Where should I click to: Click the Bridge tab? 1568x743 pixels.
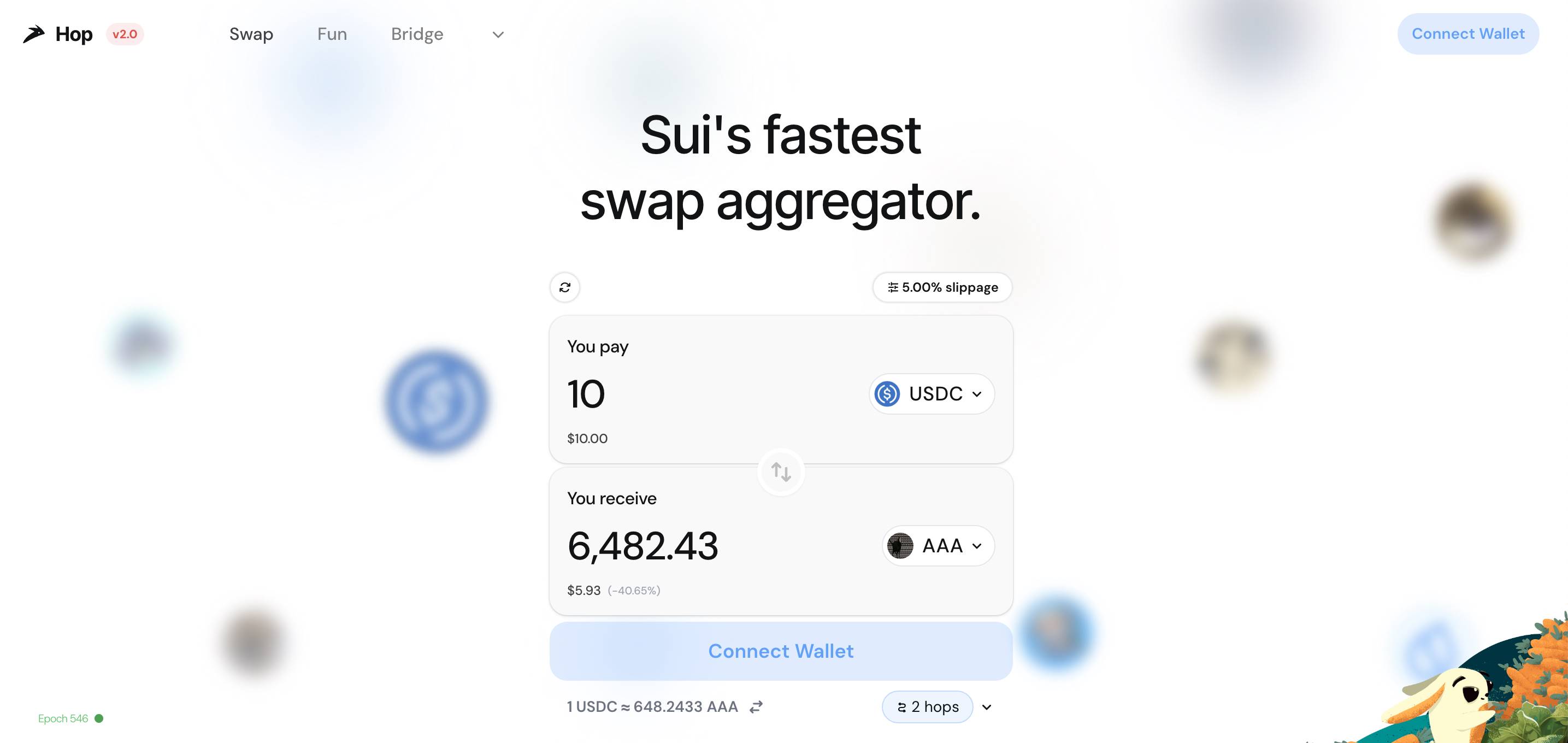click(417, 34)
